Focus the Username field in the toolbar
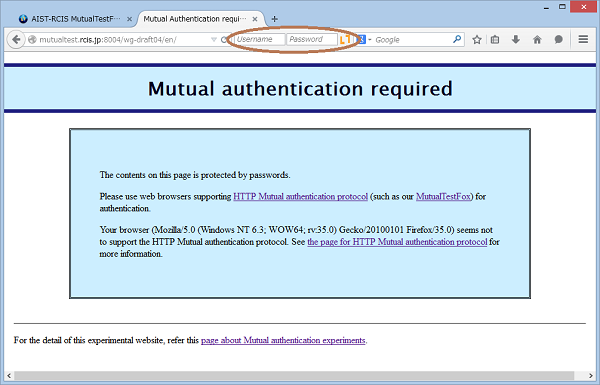The image size is (600, 385). (259, 39)
